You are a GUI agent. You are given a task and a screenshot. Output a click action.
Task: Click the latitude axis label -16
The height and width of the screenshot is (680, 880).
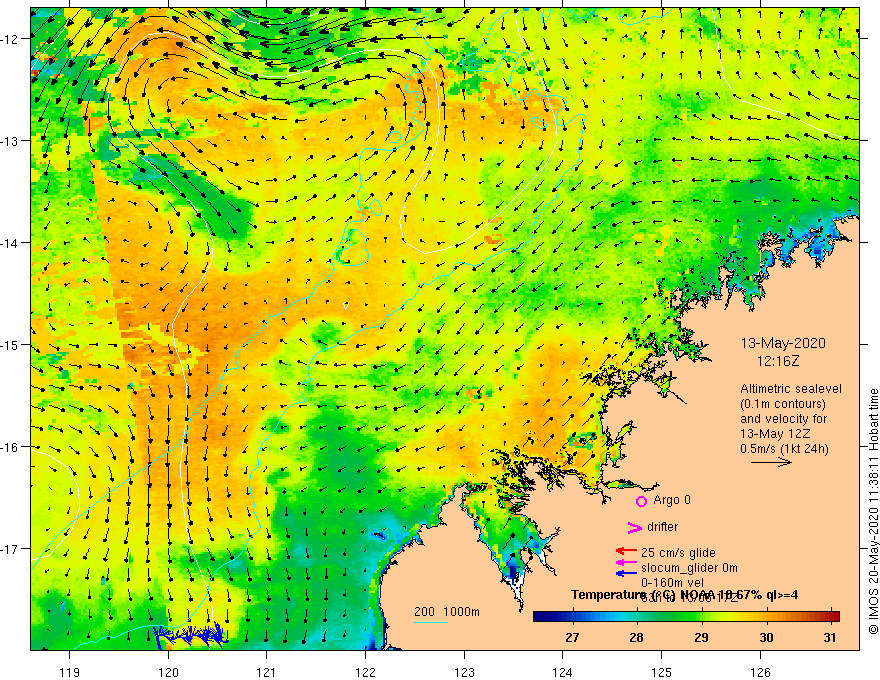[10, 447]
